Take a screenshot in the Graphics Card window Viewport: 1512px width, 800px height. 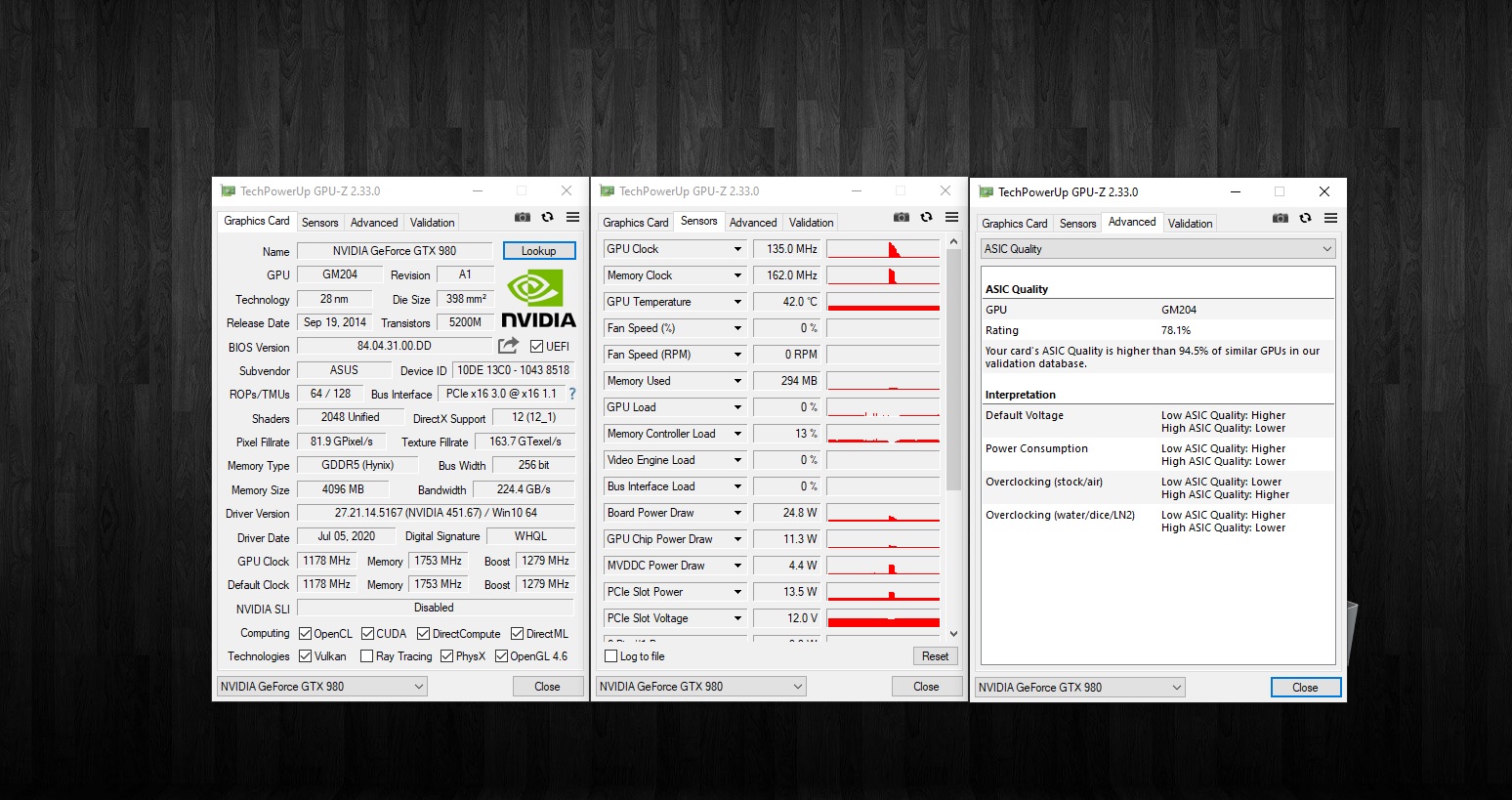[x=523, y=217]
